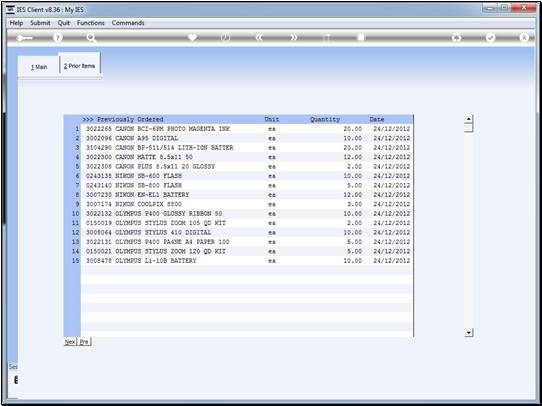542x406 pixels.
Task: Select row OLYMPUS STYLUS 410 DIGITAL
Action: tap(247, 232)
